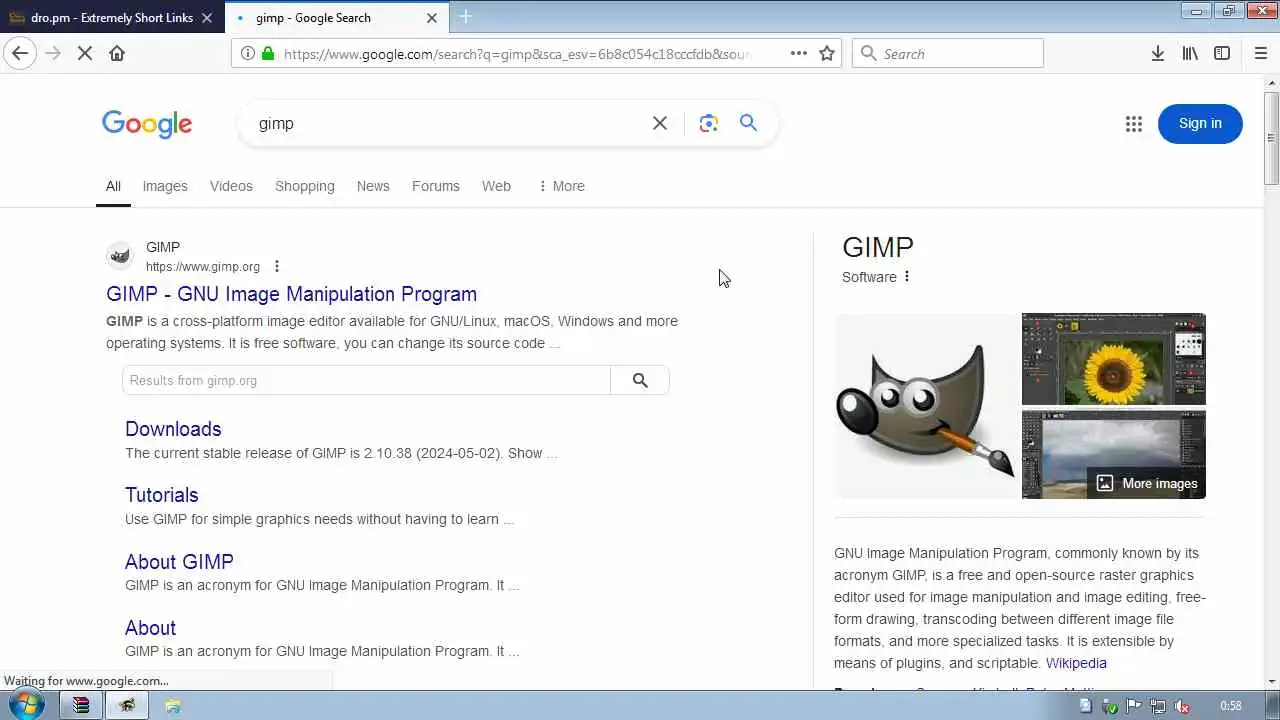Click the page vertical scrollbar thumb
Image resolution: width=1280 pixels, height=720 pixels.
click(x=1271, y=137)
